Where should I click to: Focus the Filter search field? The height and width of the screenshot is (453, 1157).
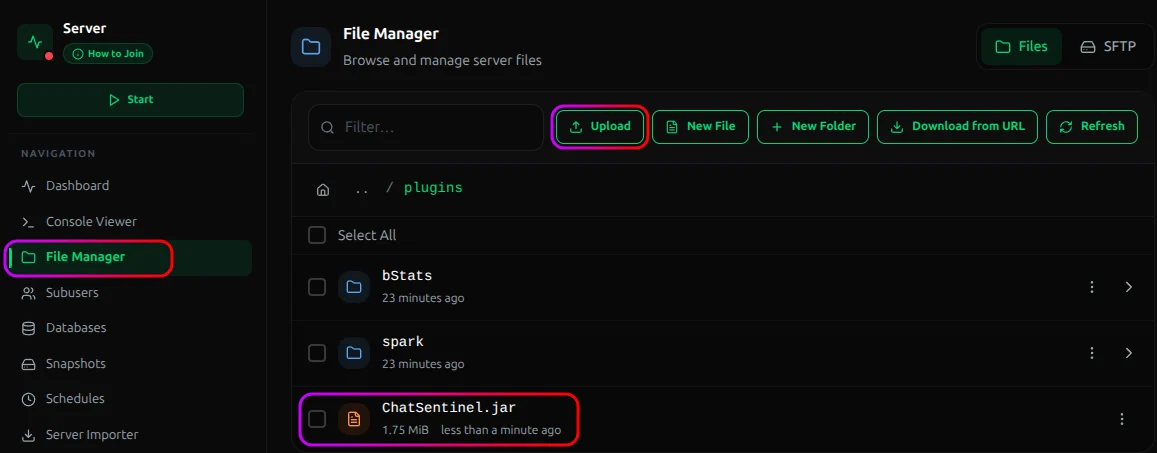426,128
